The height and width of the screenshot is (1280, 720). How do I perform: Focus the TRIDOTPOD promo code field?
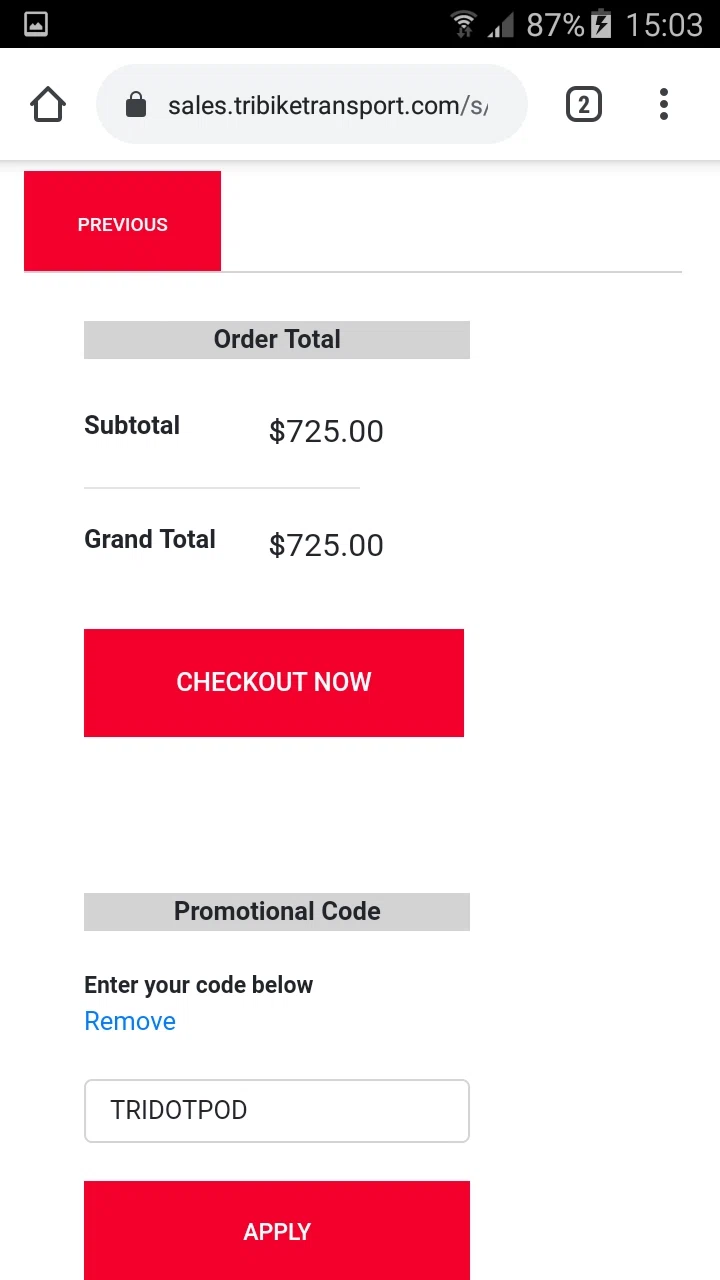tap(276, 1110)
